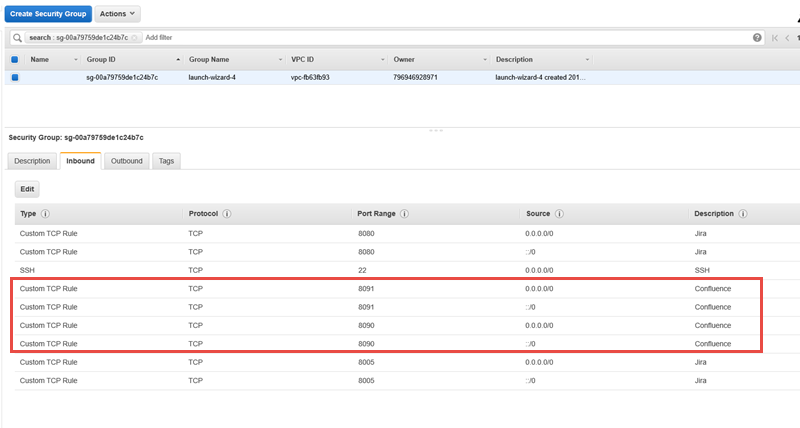Click port 8091 for source 0.0.0.0/0
The width and height of the screenshot is (800, 428).
(366, 289)
